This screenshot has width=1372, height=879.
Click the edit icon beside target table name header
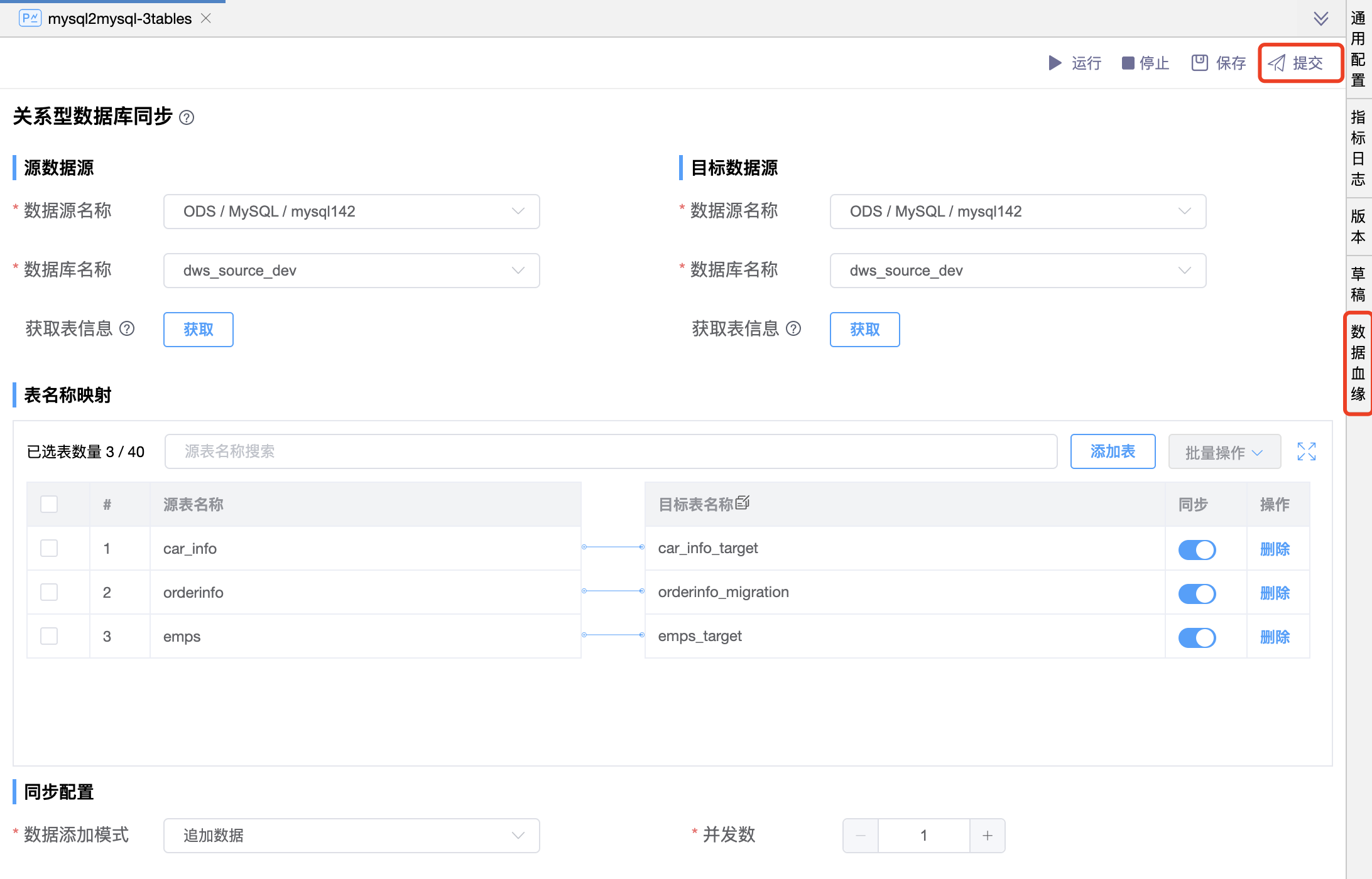pyautogui.click(x=743, y=503)
